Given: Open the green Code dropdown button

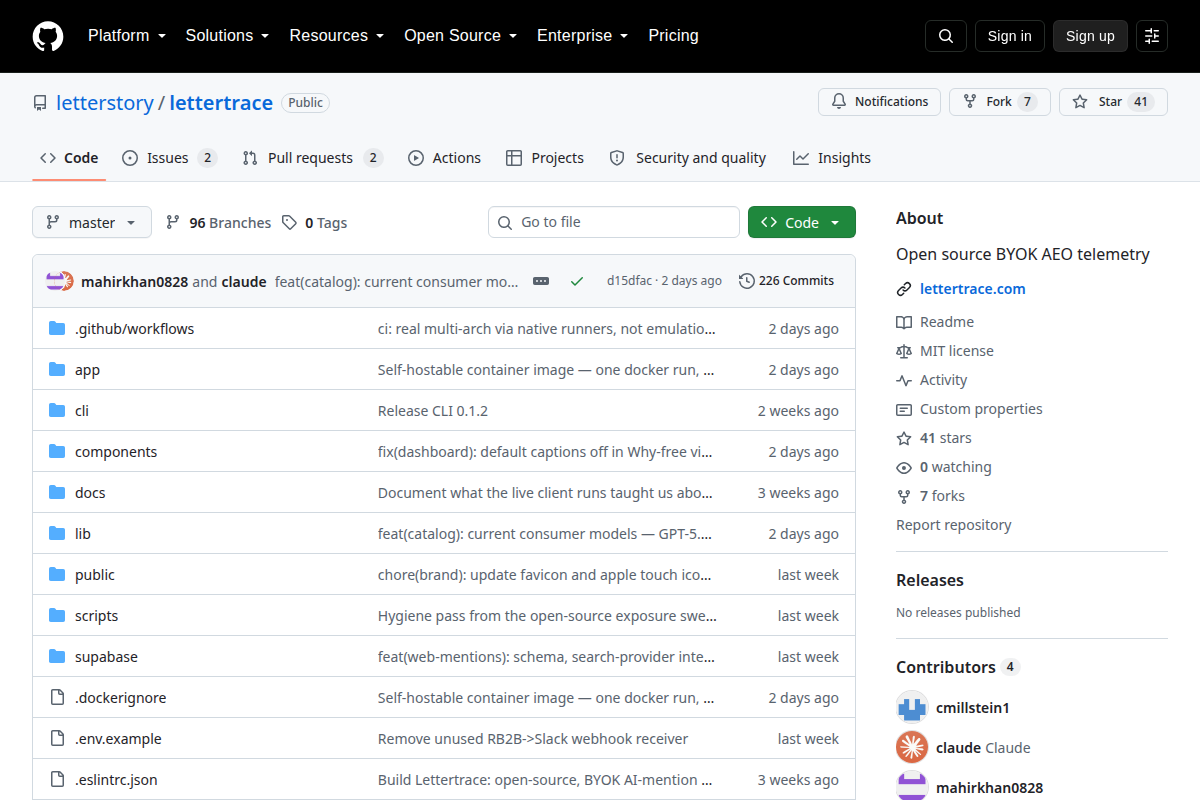Looking at the screenshot, I should (x=802, y=222).
